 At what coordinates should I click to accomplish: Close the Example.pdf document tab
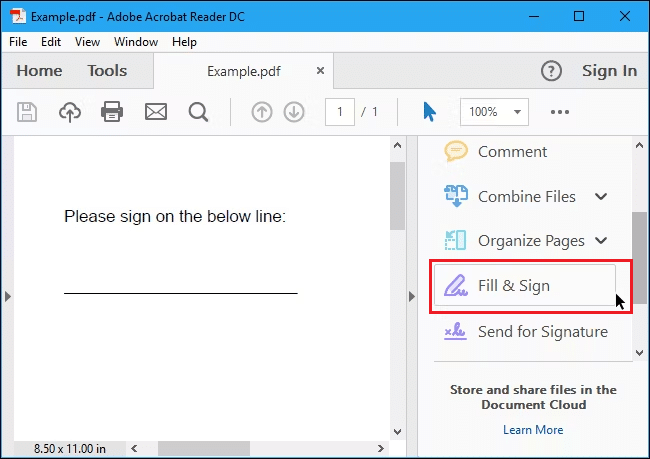click(x=320, y=71)
